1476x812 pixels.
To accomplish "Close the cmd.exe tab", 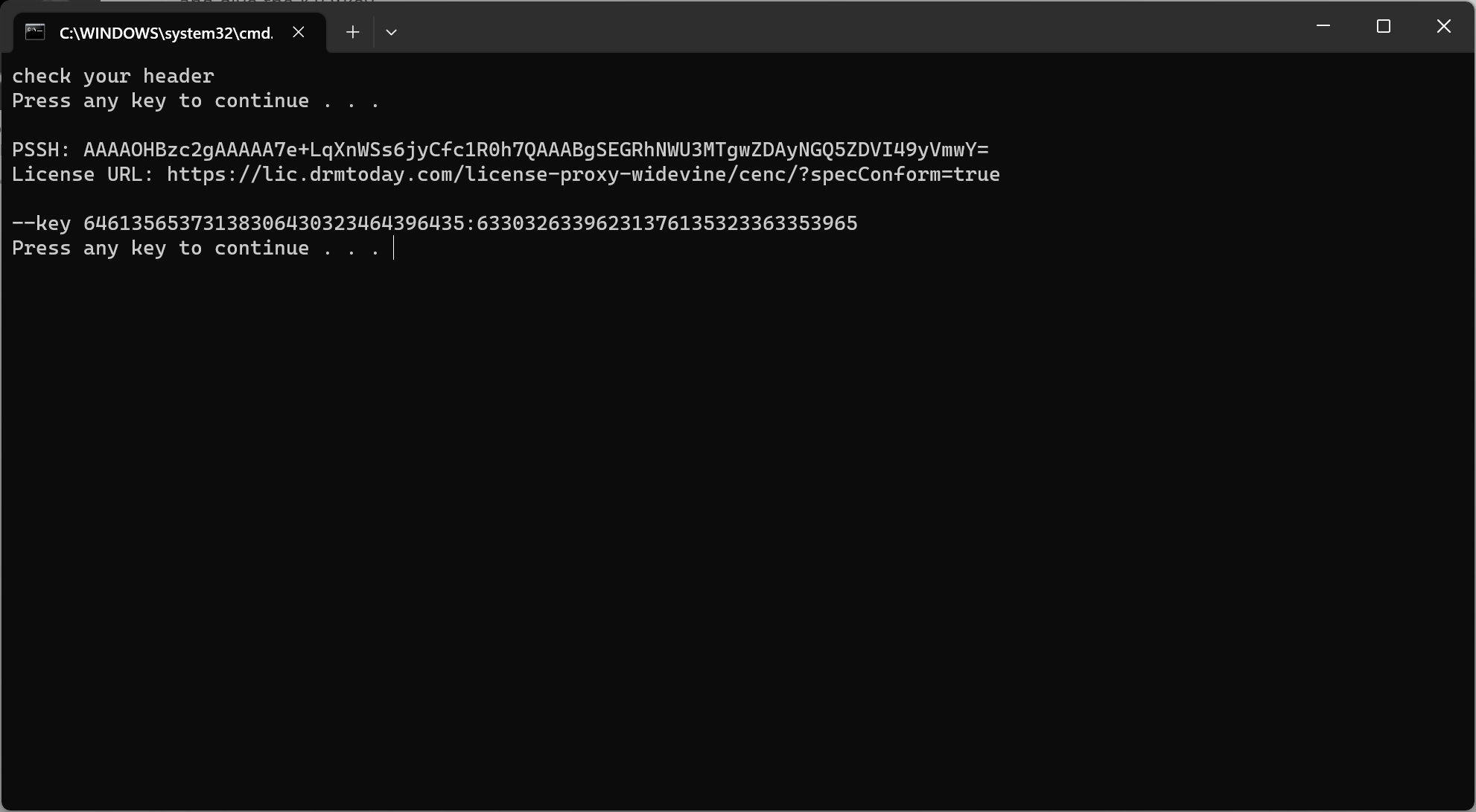I will (299, 32).
